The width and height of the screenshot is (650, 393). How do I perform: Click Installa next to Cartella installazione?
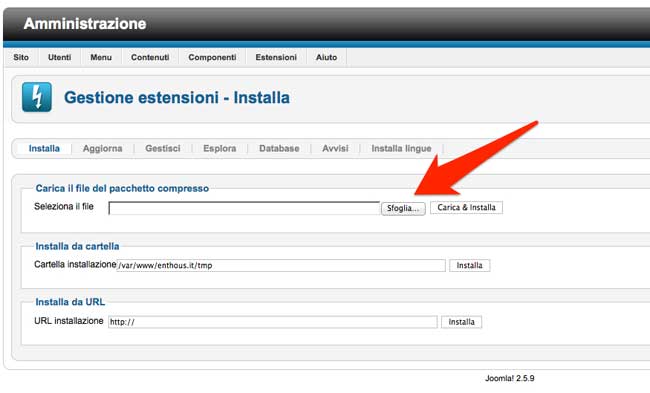tap(470, 265)
